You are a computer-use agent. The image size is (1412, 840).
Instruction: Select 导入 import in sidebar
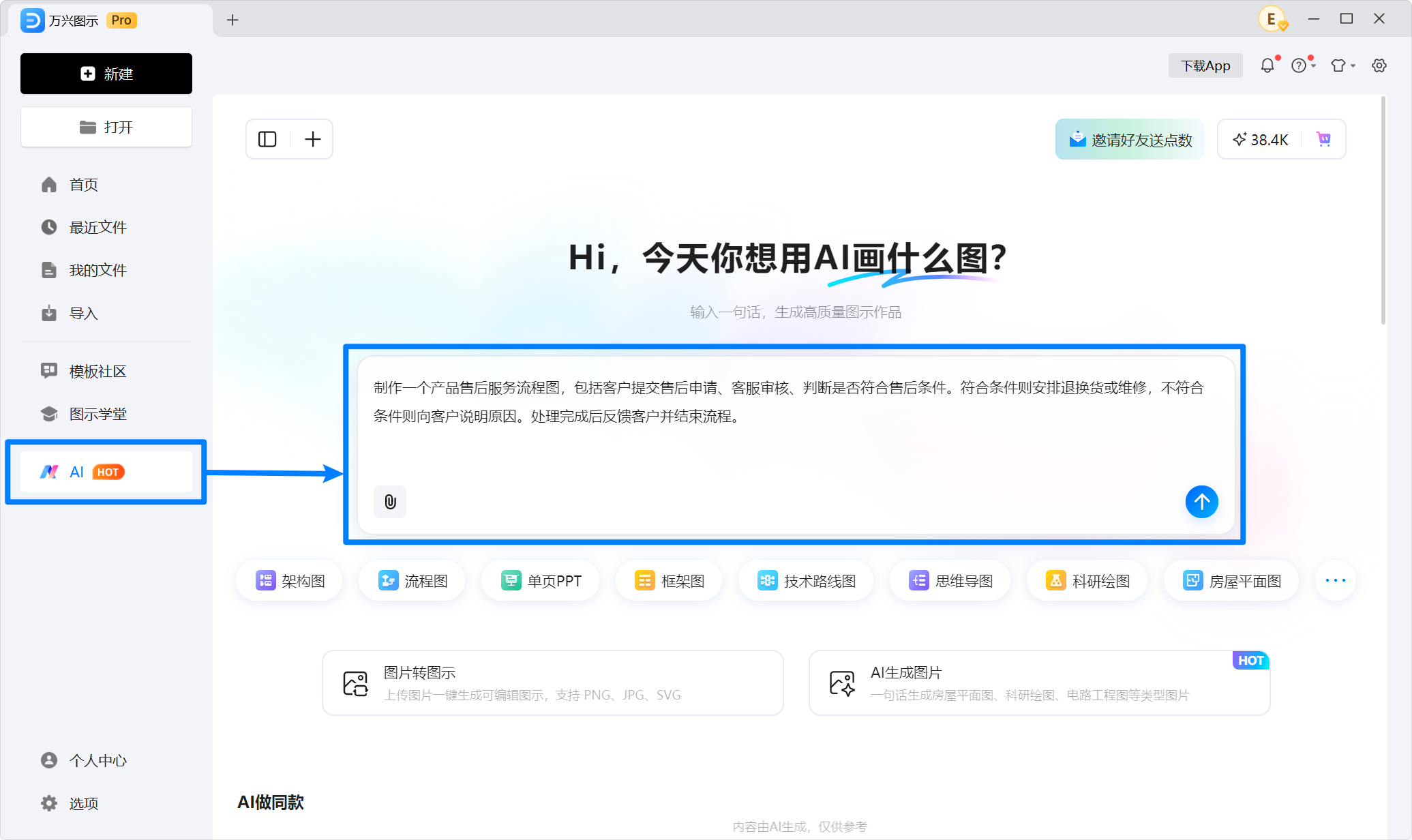(x=106, y=313)
